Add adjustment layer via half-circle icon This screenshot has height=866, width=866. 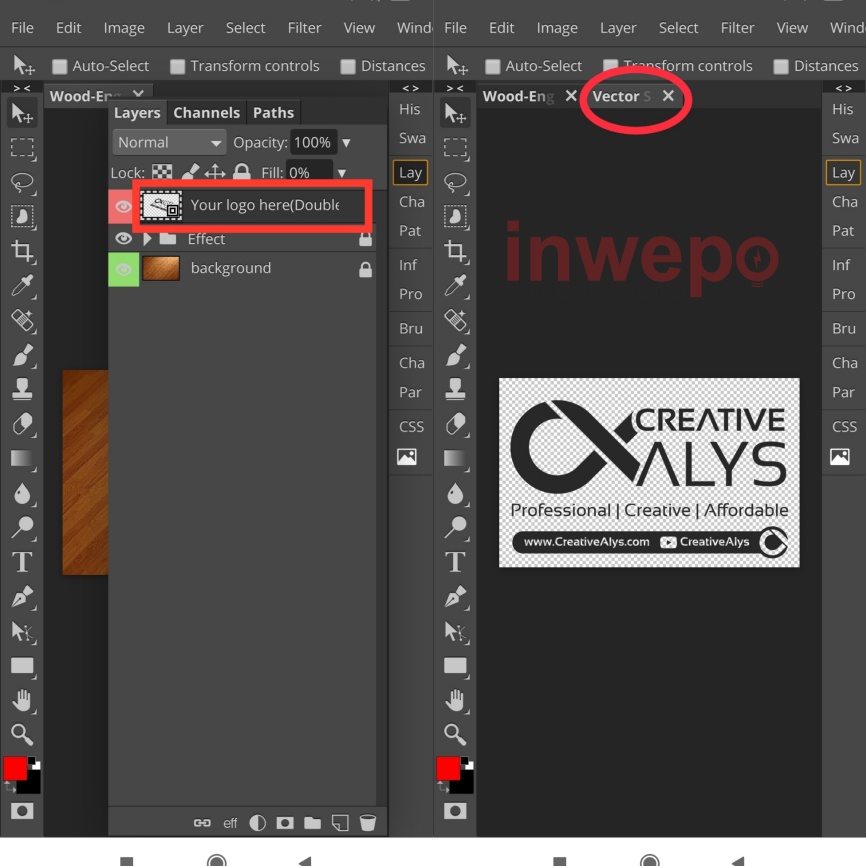coord(257,823)
